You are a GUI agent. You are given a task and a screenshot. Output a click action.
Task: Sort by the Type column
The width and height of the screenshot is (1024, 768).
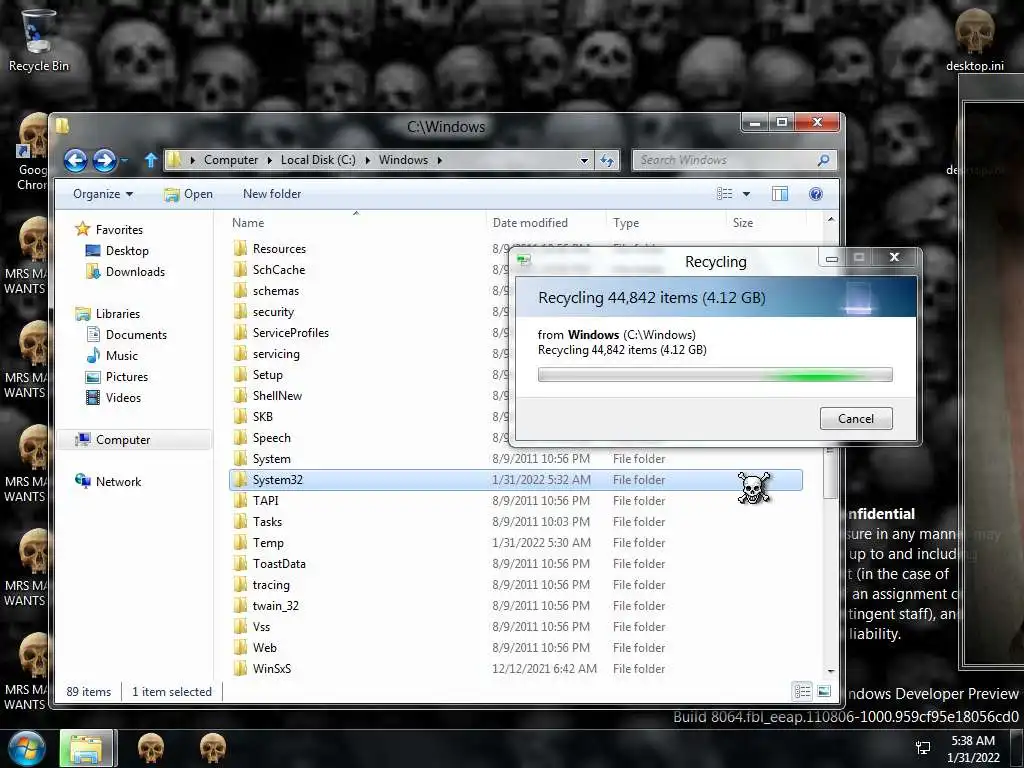pyautogui.click(x=665, y=223)
